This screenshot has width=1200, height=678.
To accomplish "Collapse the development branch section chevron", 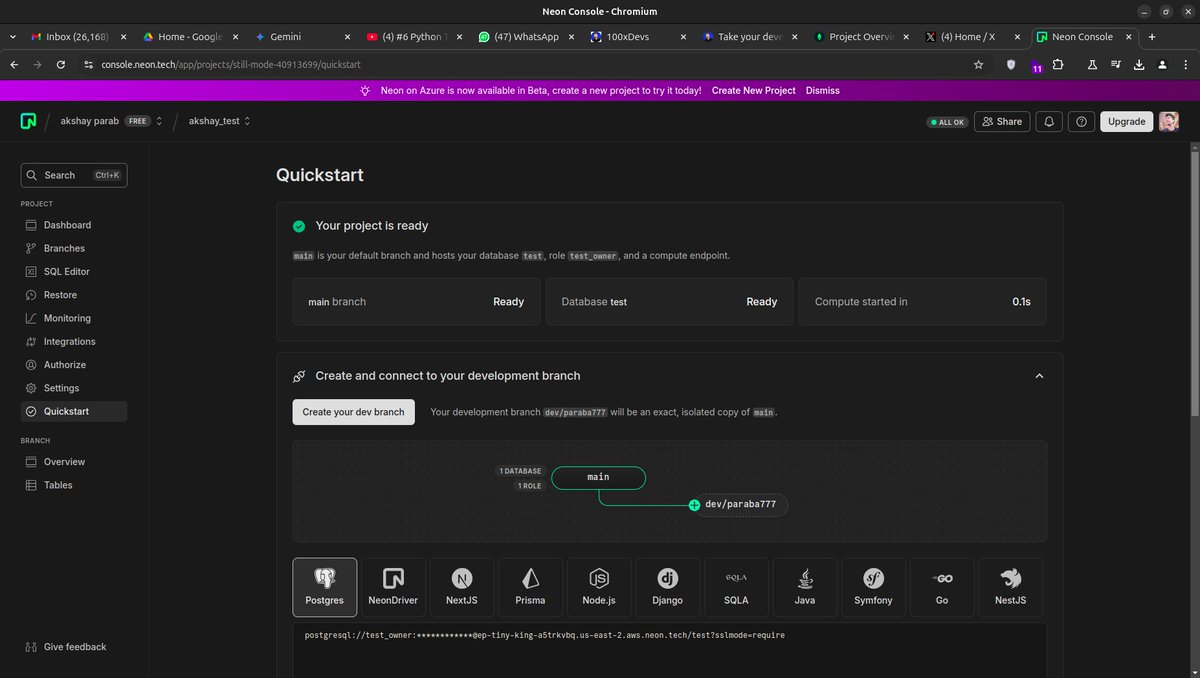I will [x=1039, y=376].
